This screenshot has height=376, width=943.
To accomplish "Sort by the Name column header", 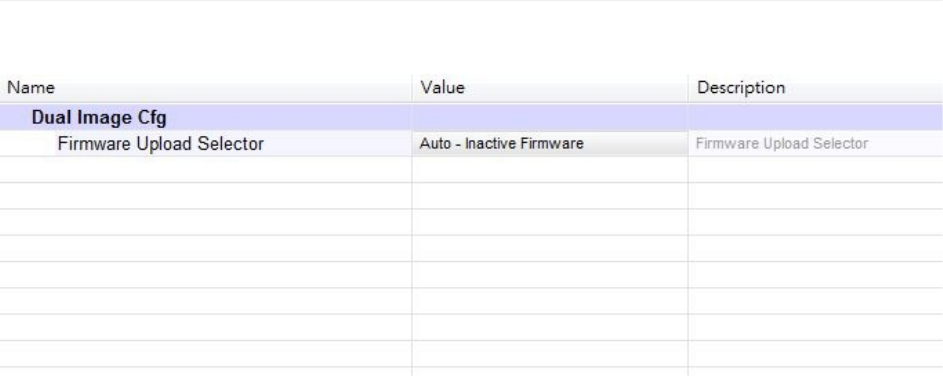I will pos(206,88).
